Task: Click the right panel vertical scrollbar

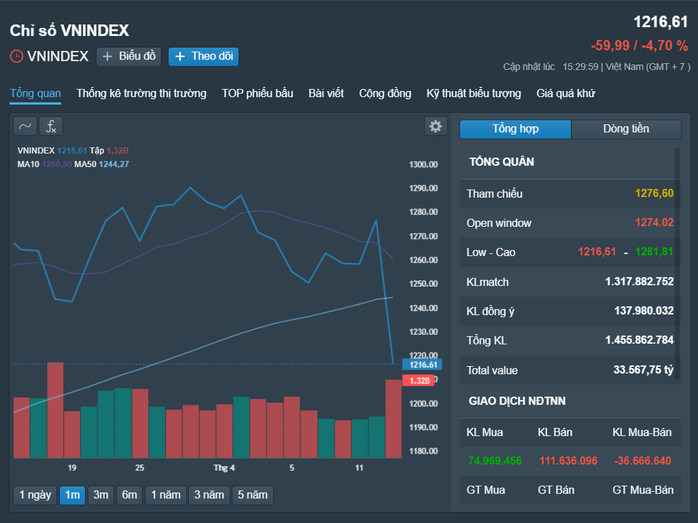Action: click(677, 264)
